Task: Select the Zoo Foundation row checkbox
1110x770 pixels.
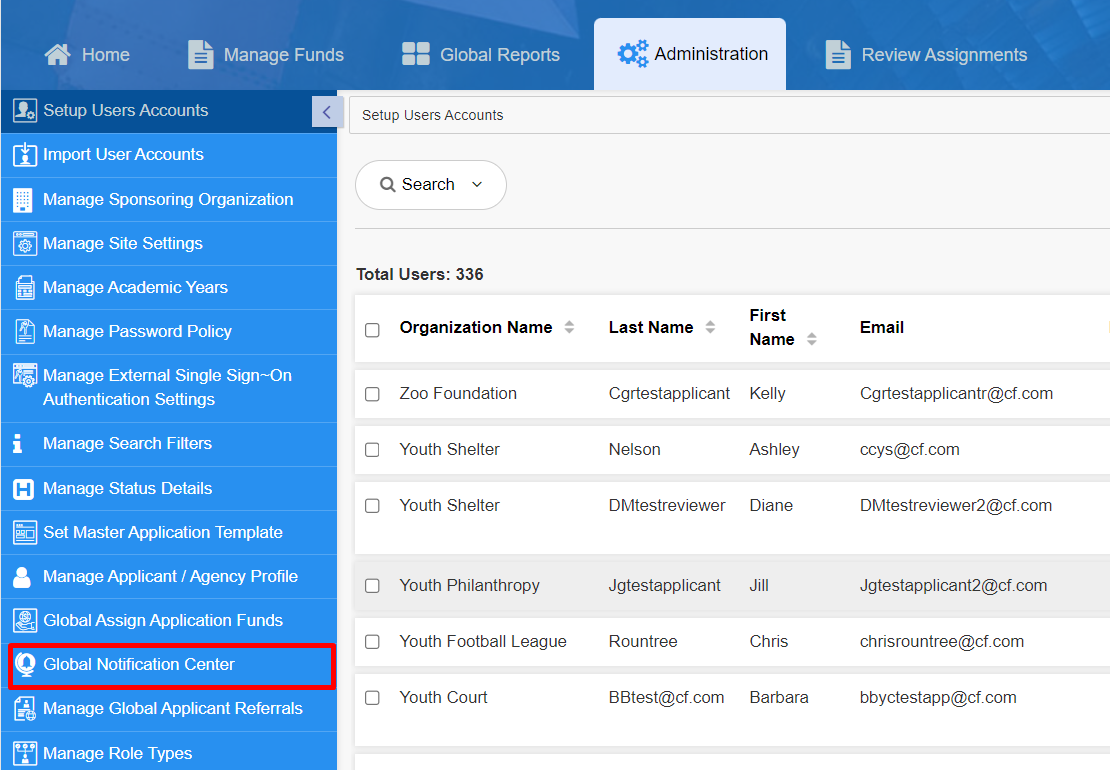Action: coord(372,394)
